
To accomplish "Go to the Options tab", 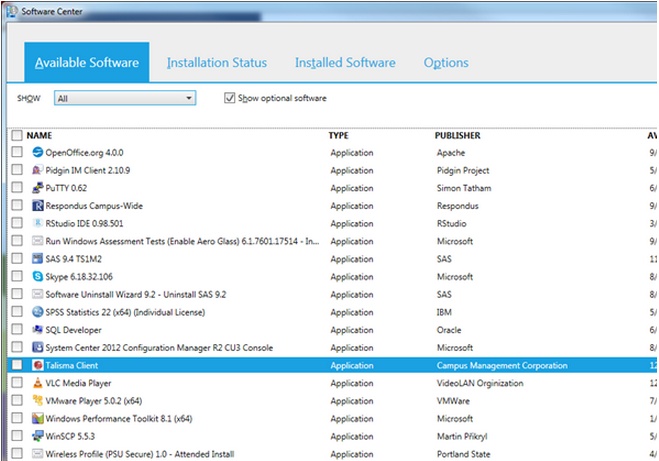I will (x=446, y=62).
